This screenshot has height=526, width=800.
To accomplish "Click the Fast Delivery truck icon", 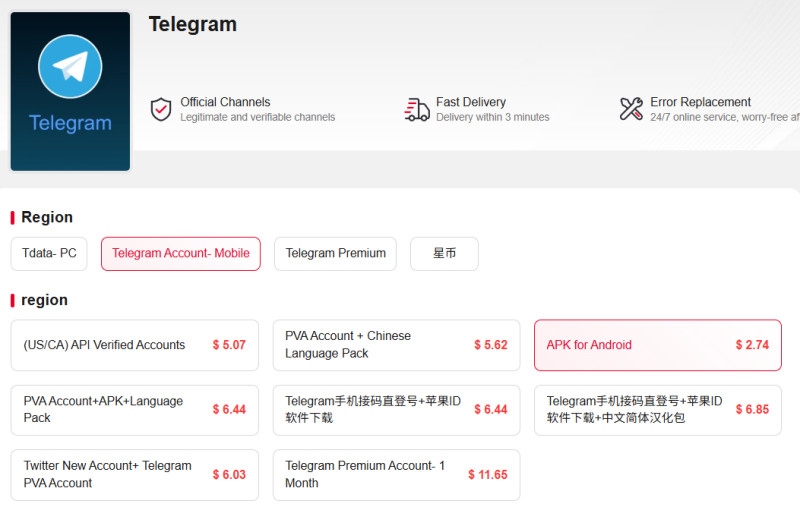I will 417,109.
